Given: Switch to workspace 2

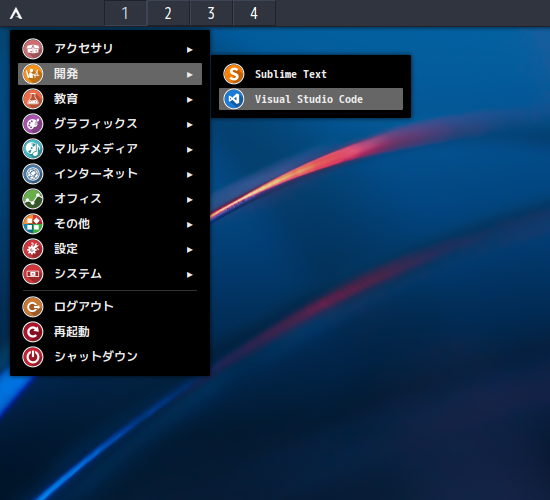Looking at the screenshot, I should [168, 13].
